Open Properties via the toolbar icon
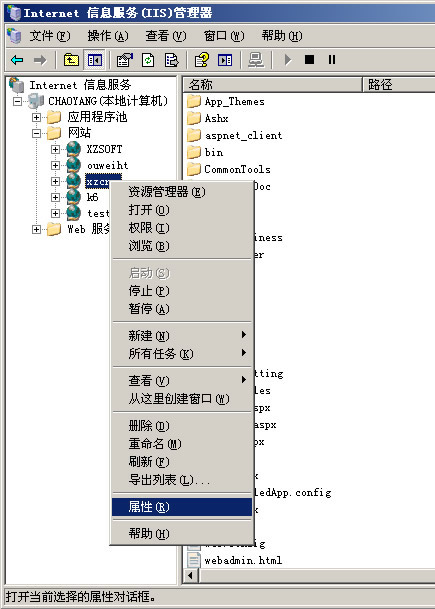Image resolution: width=435 pixels, height=609 pixels. pyautogui.click(x=124, y=60)
